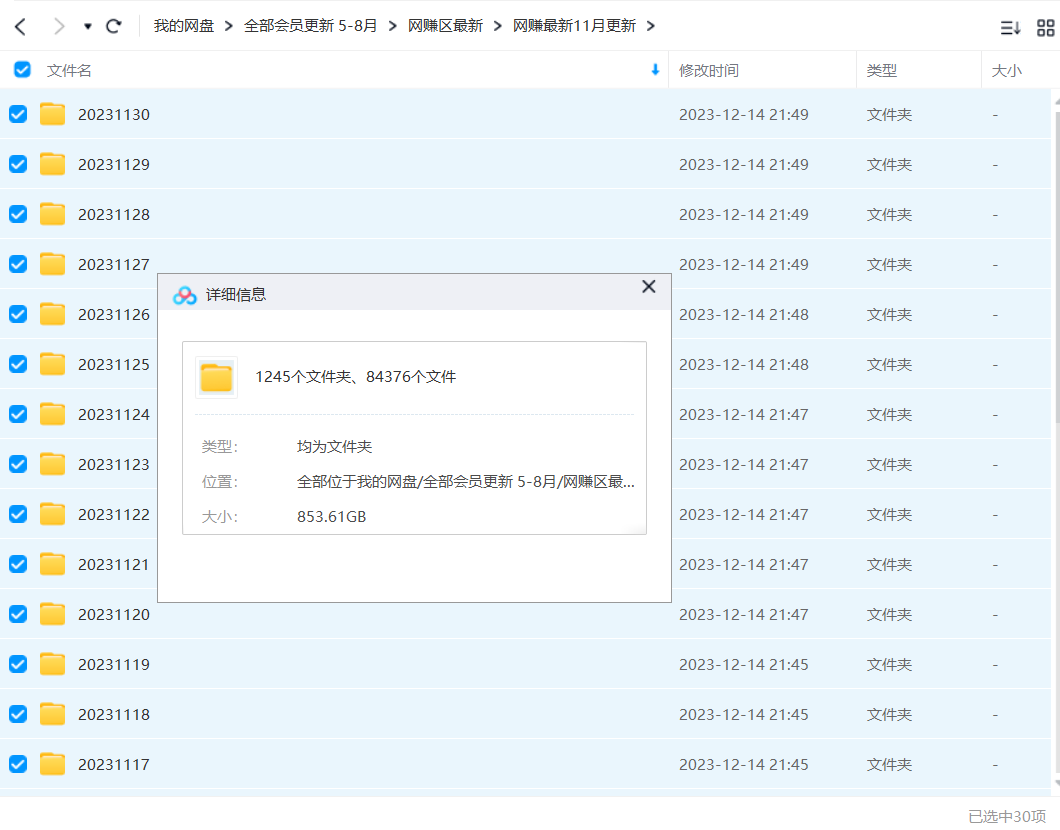
Task: Refresh the current folder listing
Action: point(114,26)
